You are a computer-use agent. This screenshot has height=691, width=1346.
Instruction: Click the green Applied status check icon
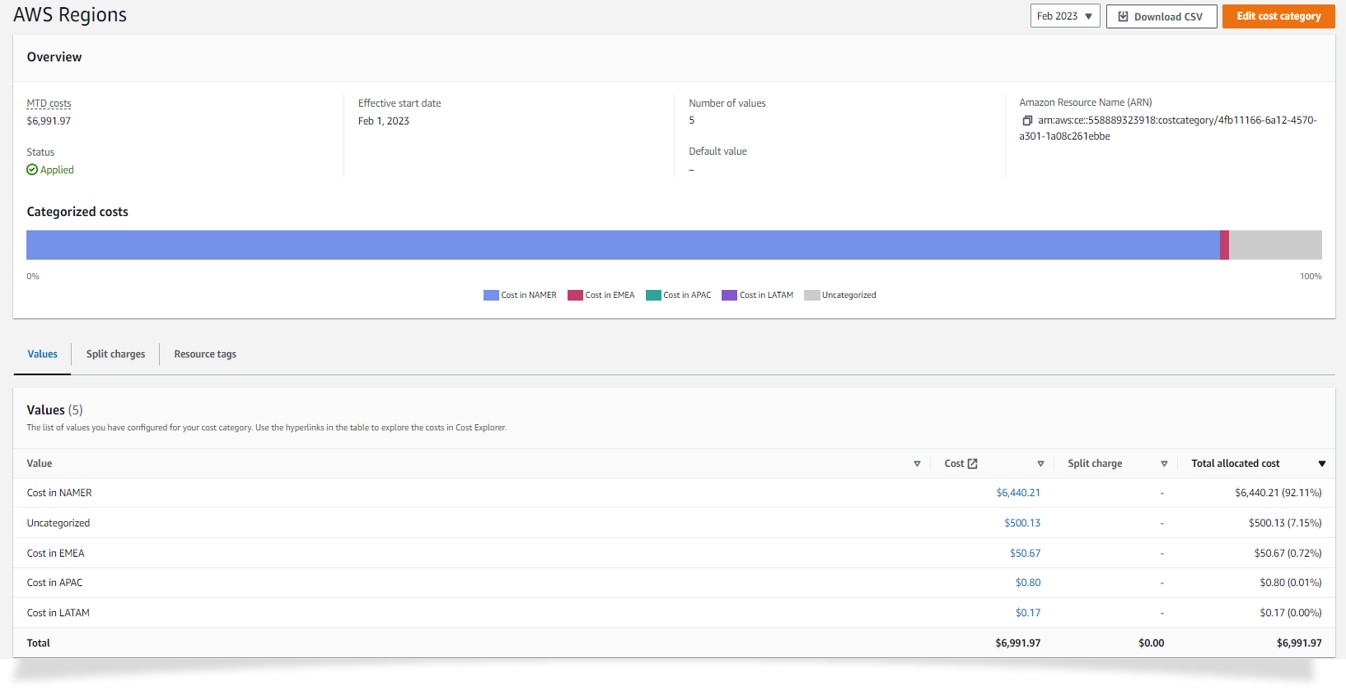tap(32, 170)
